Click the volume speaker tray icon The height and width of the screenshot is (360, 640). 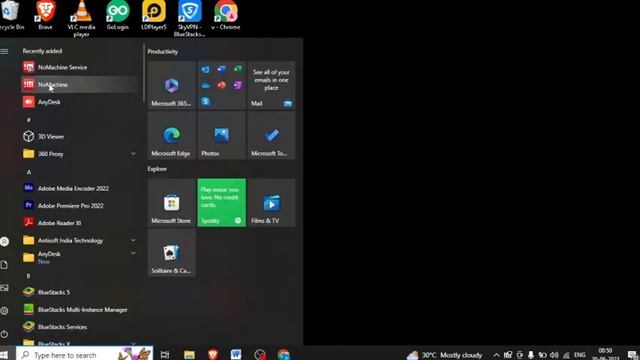pyautogui.click(x=554, y=355)
